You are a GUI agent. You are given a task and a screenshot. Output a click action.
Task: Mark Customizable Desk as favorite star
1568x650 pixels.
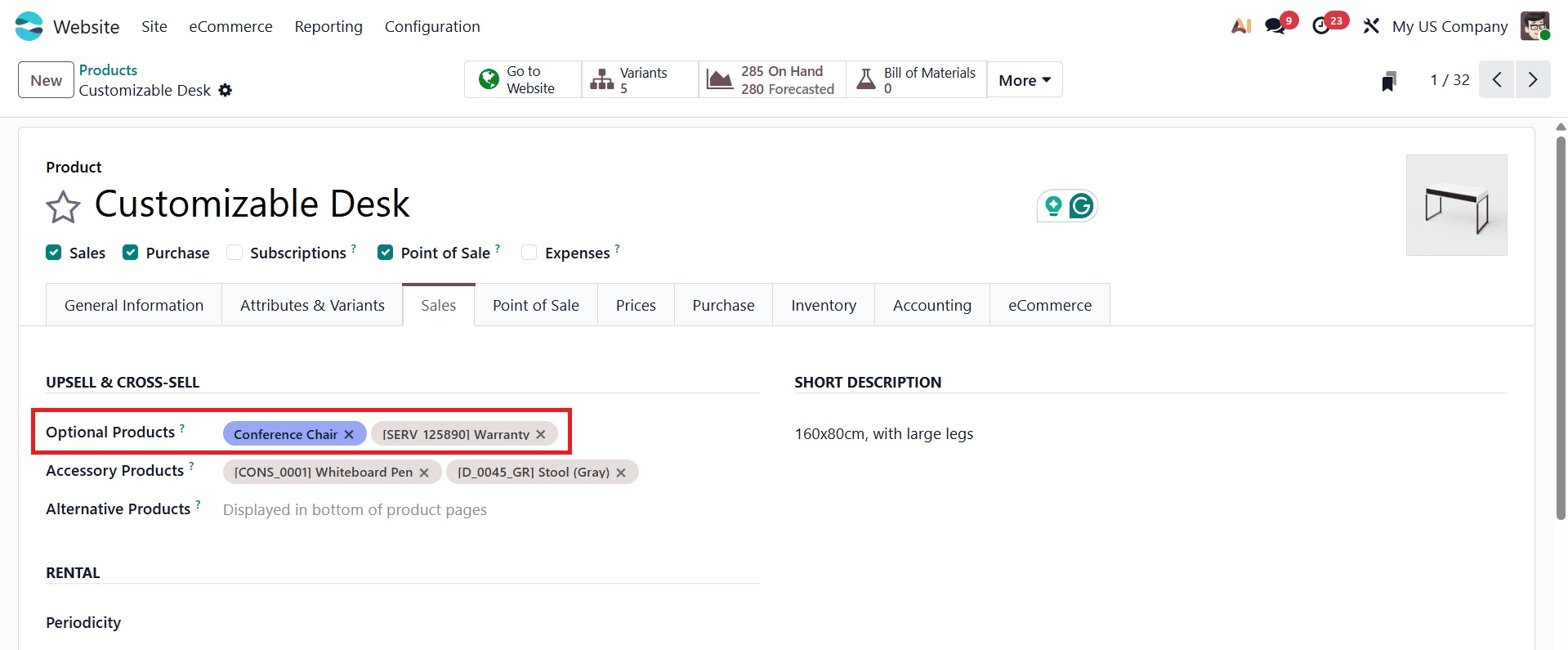coord(63,207)
